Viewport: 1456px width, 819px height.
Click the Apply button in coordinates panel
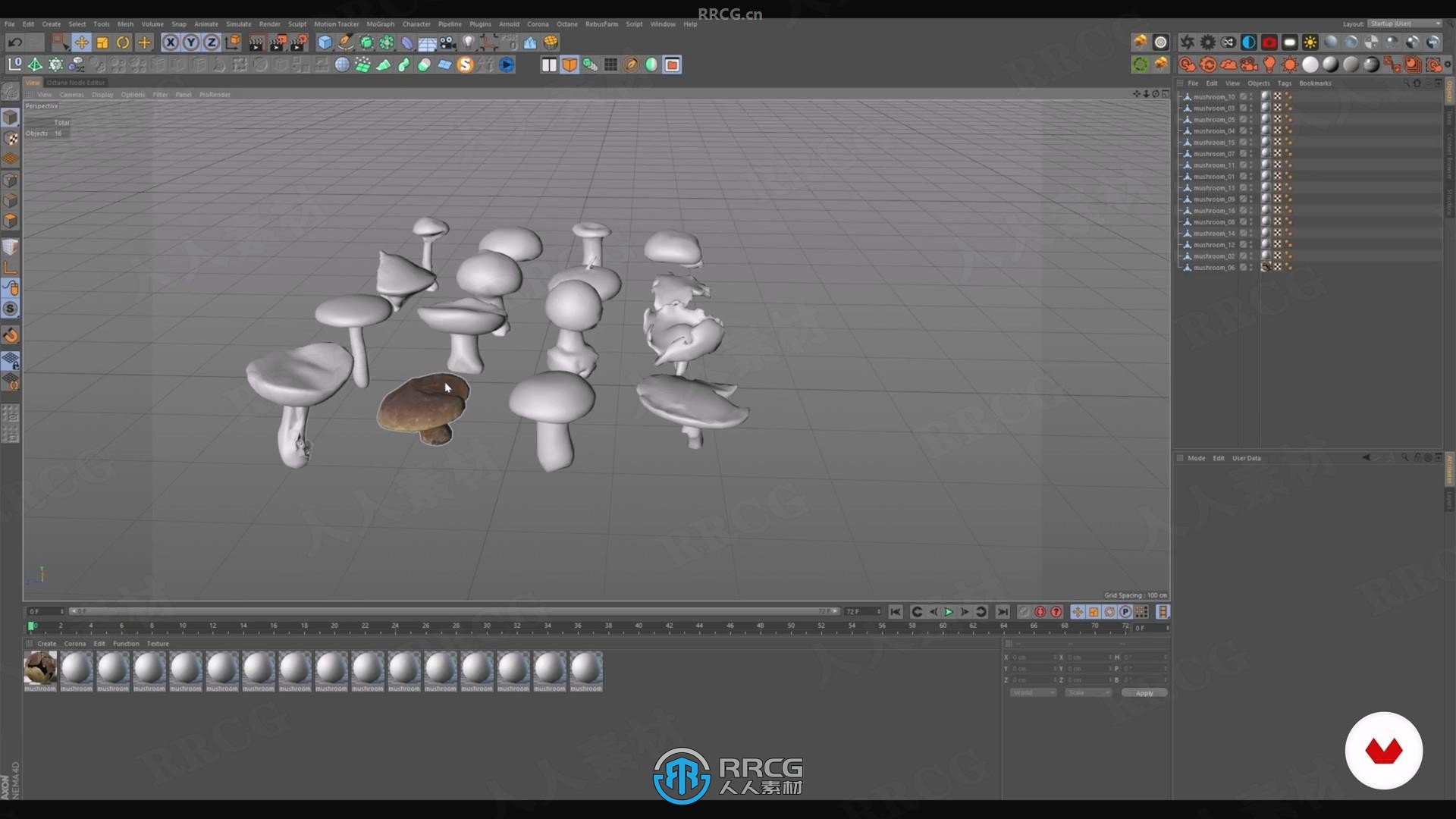[x=1144, y=693]
